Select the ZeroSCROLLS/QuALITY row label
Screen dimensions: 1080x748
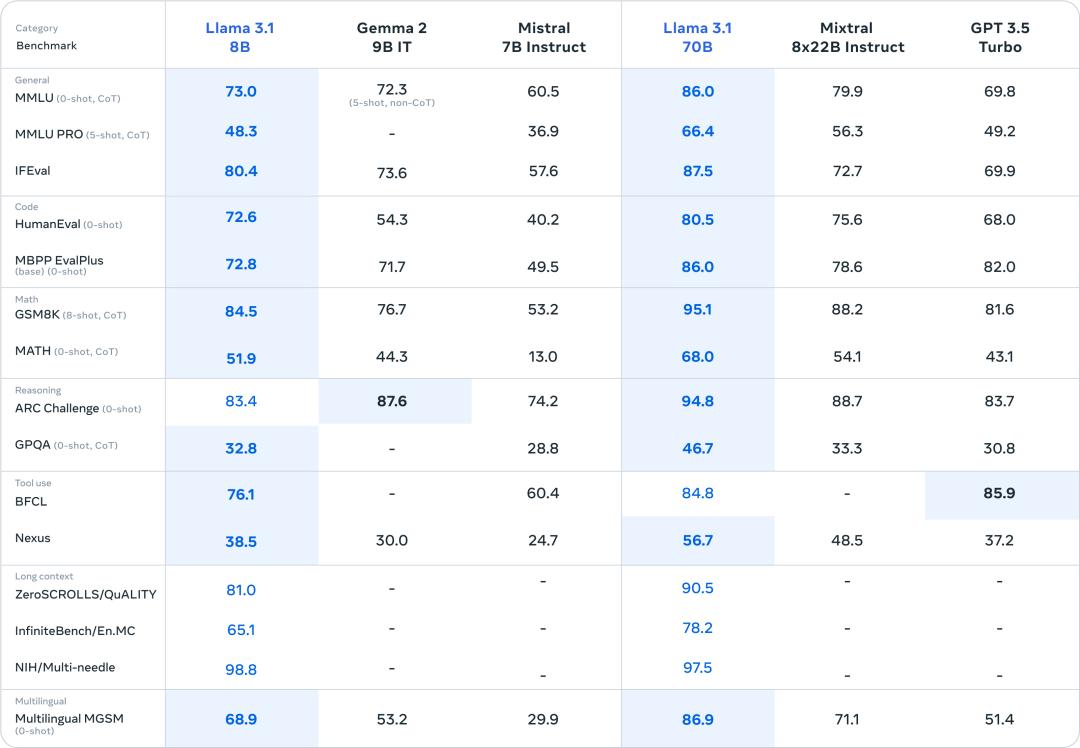pyautogui.click(x=86, y=594)
